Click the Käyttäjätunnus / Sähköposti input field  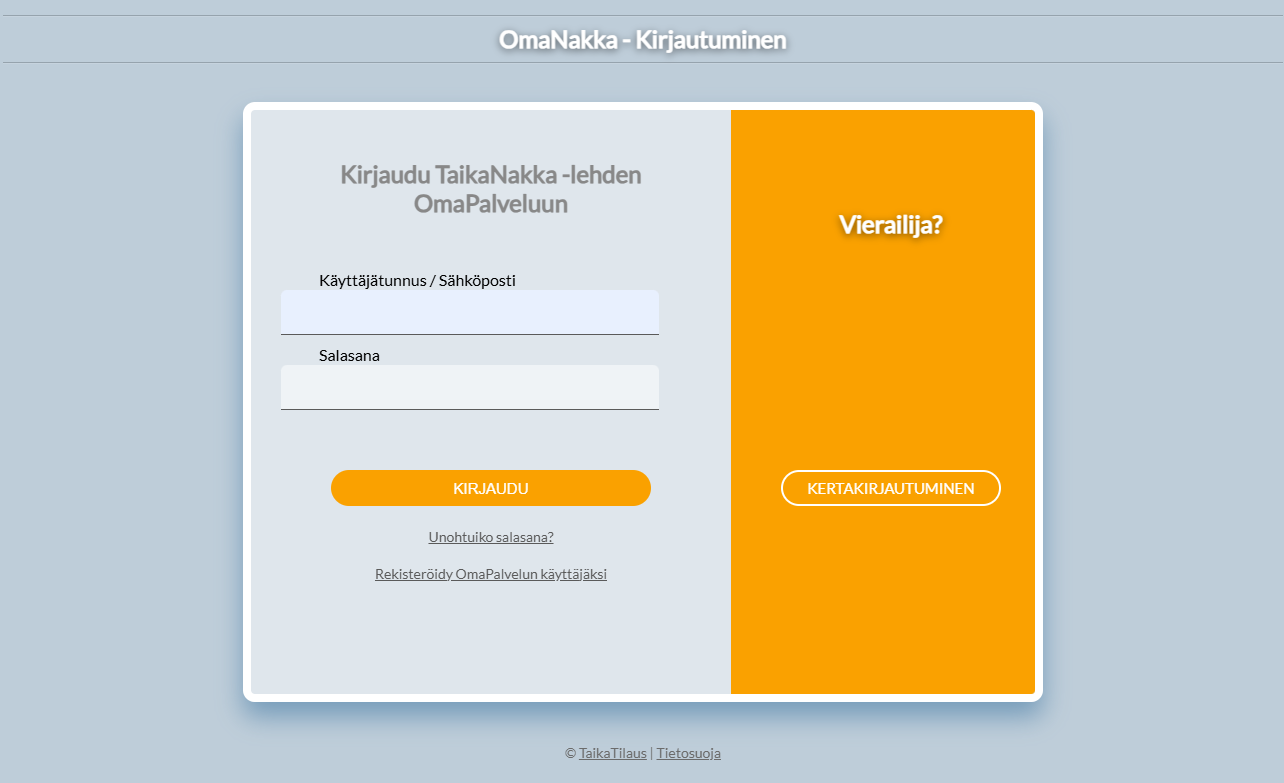point(469,312)
